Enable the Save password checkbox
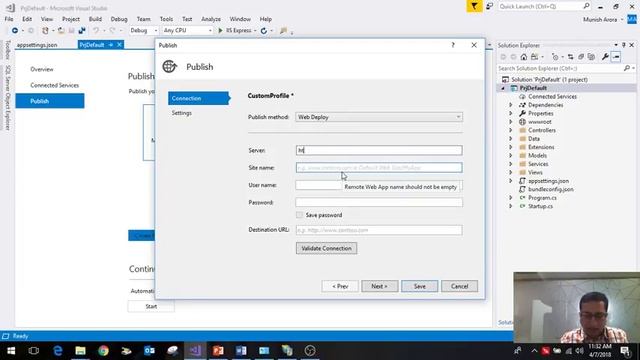The image size is (640, 360). click(x=299, y=215)
